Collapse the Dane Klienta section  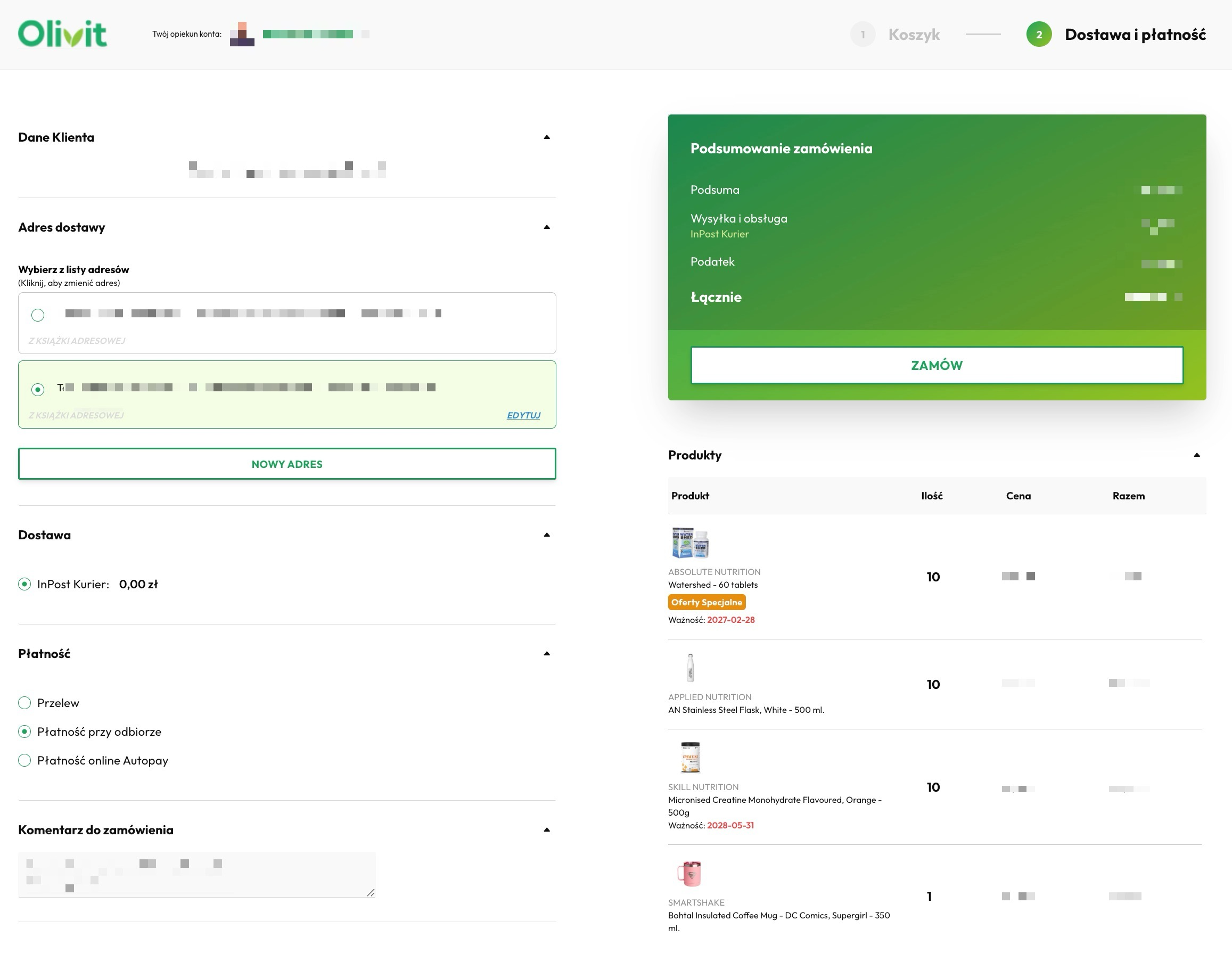(x=546, y=137)
